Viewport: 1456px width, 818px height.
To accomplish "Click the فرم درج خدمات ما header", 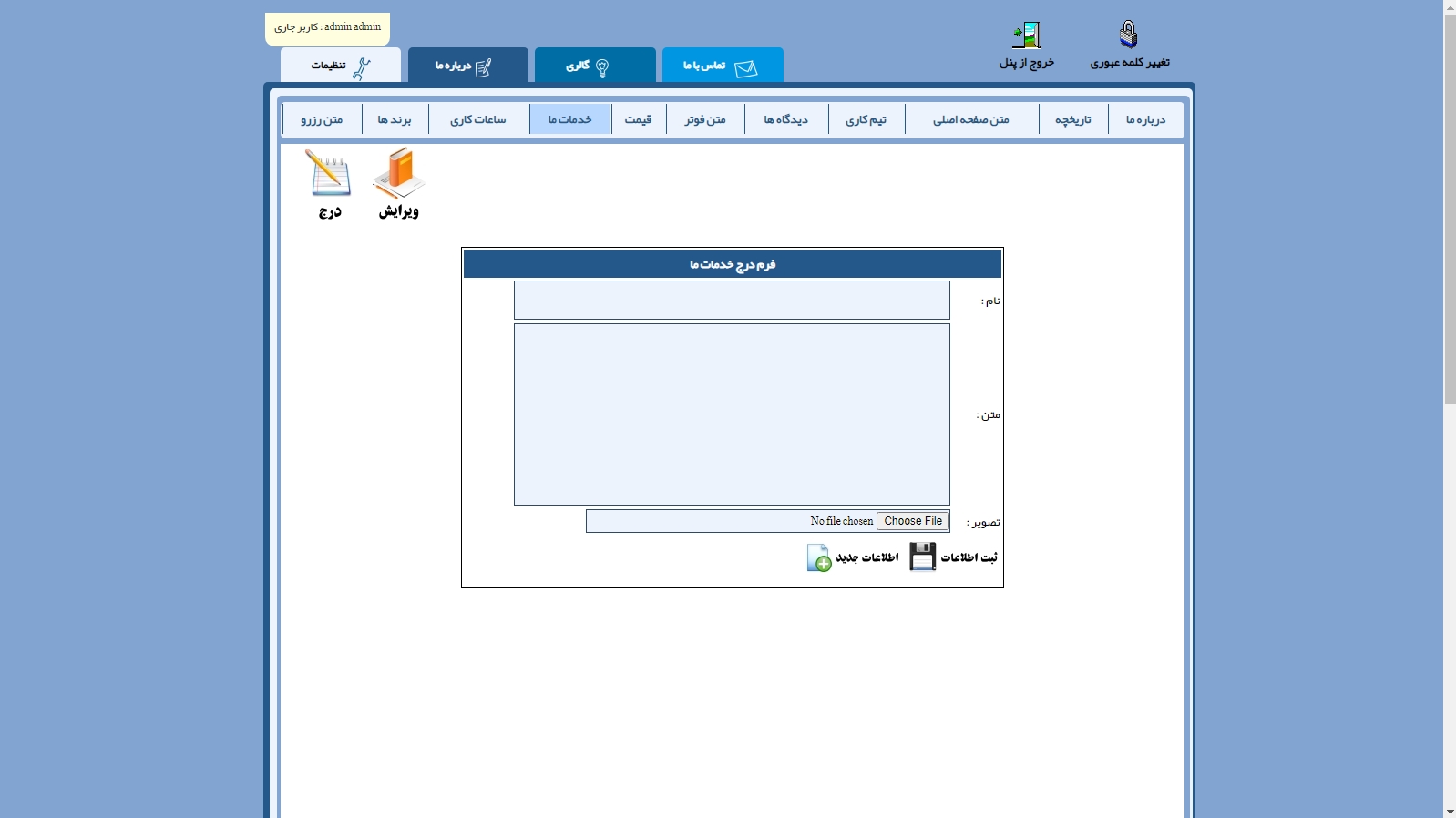I will (733, 264).
